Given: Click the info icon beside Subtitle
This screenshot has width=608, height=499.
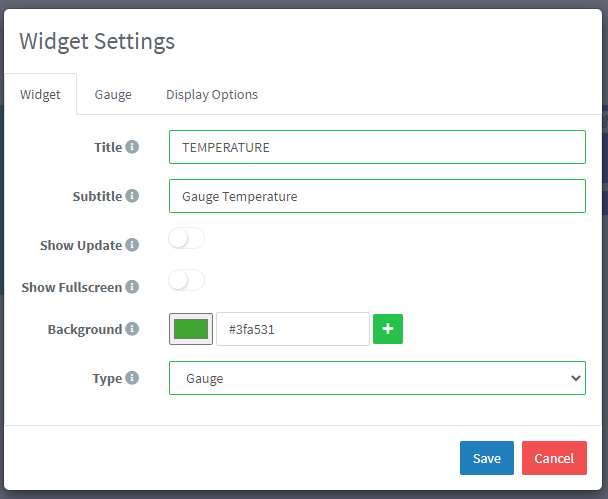Looking at the screenshot, I should click(x=132, y=196).
